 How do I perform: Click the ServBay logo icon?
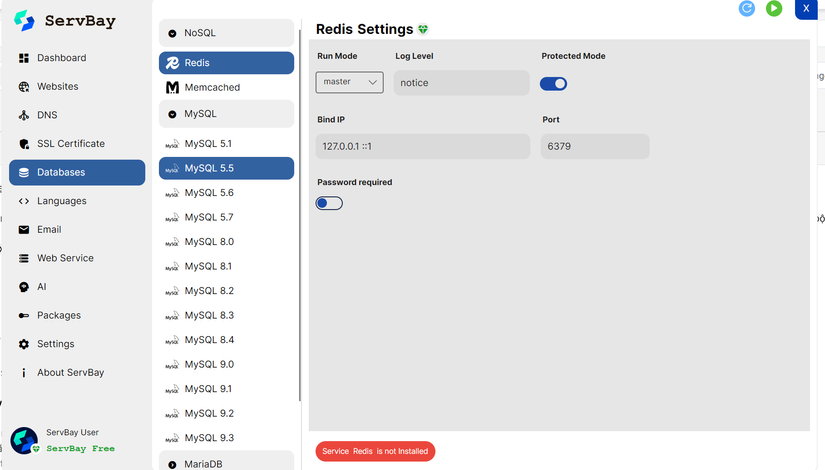click(24, 21)
